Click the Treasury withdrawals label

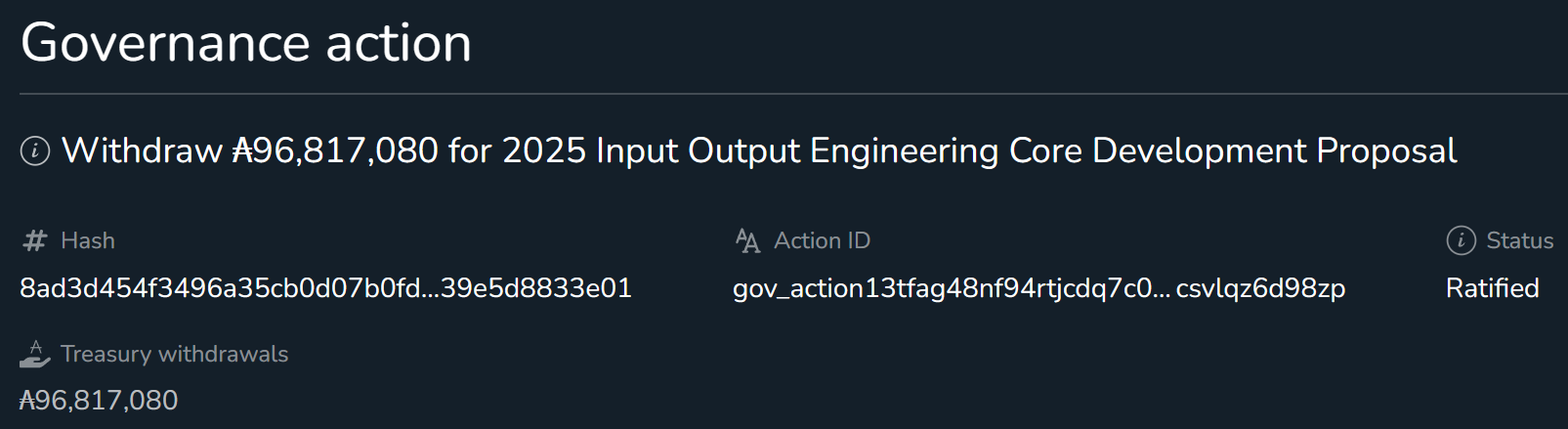[x=174, y=354]
